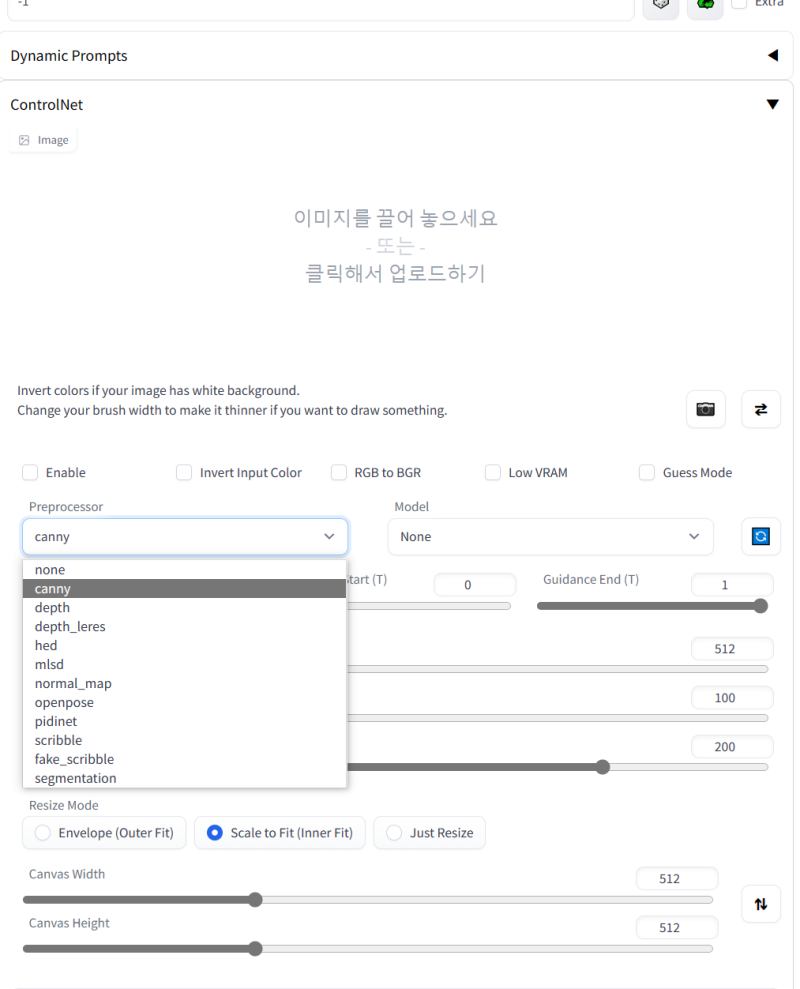The height and width of the screenshot is (989, 800).
Task: Collapse the ControlNet section
Action: click(772, 103)
